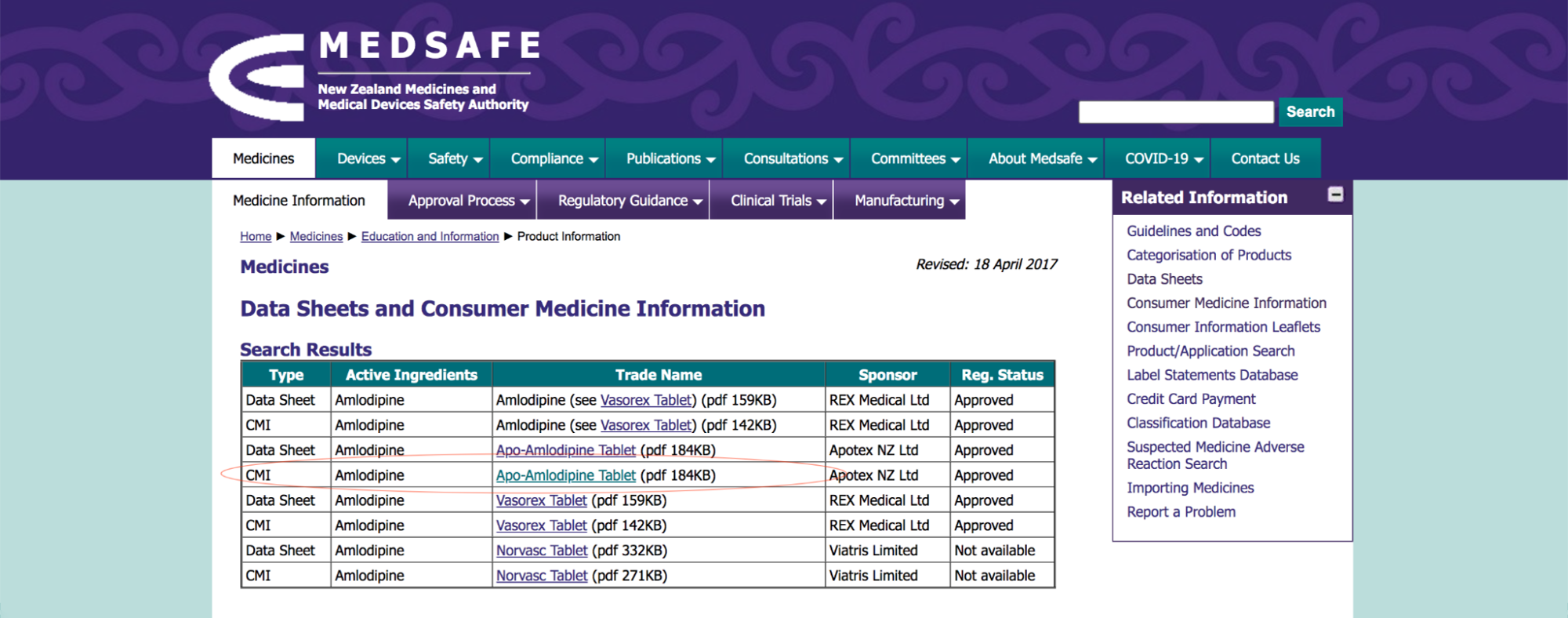Open Vasorex Tablet CMI pdf 142KB

(541, 525)
